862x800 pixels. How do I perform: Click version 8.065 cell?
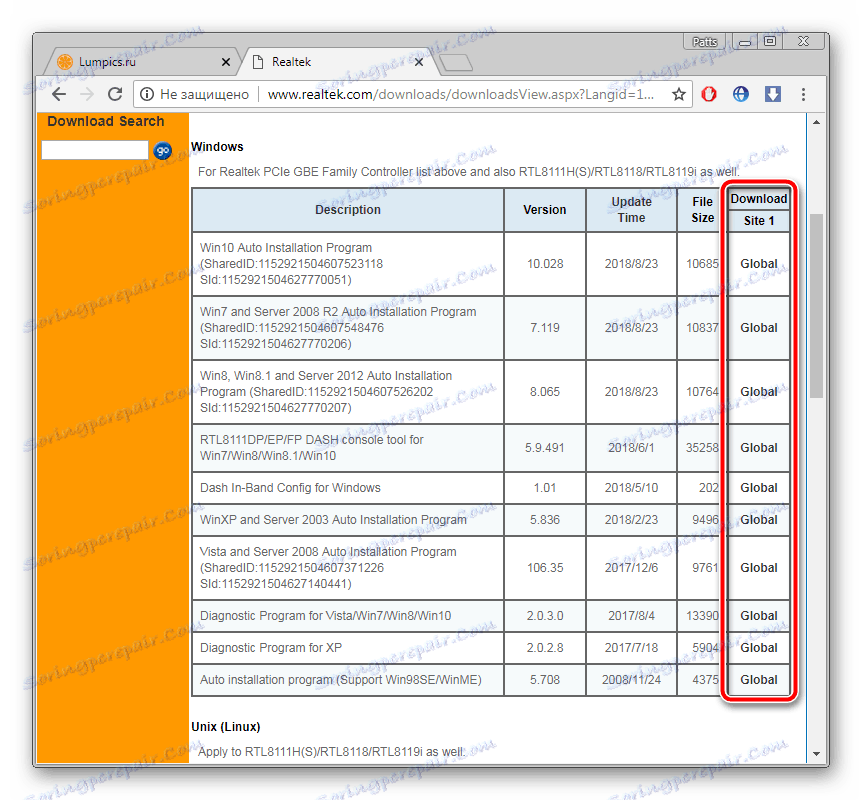545,392
